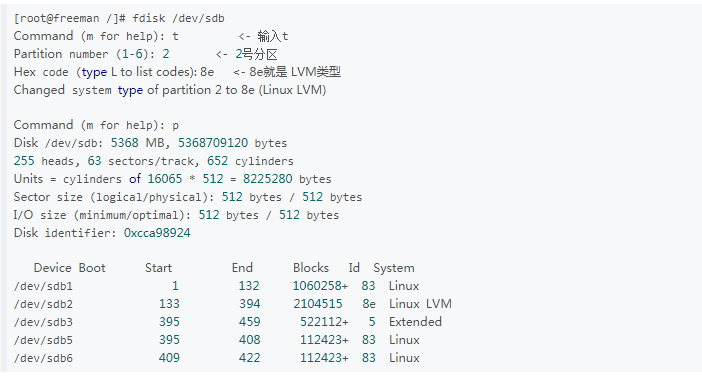Click the 'Sector size (logical/physical)' line
702x376 pixels.
[188, 197]
